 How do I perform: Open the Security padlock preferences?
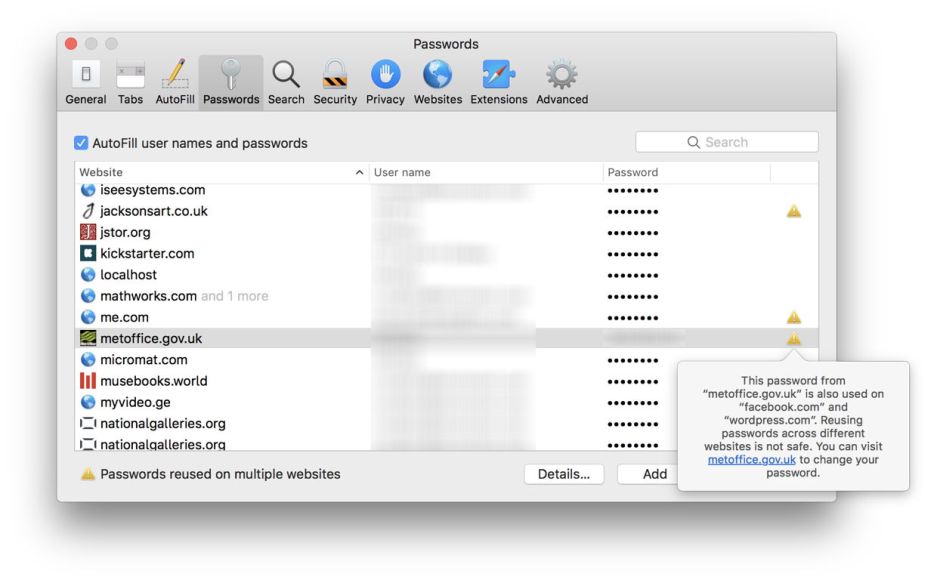(335, 81)
